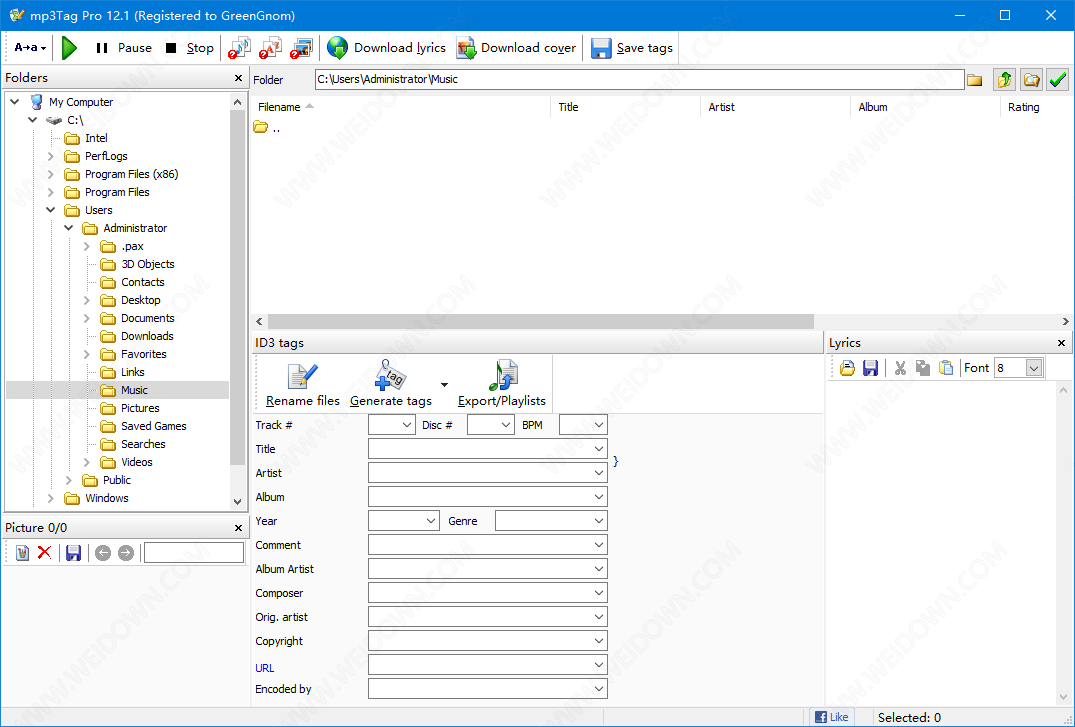Viewport: 1075px width, 727px height.
Task: Expand the Desktop folder node
Action: pos(86,300)
